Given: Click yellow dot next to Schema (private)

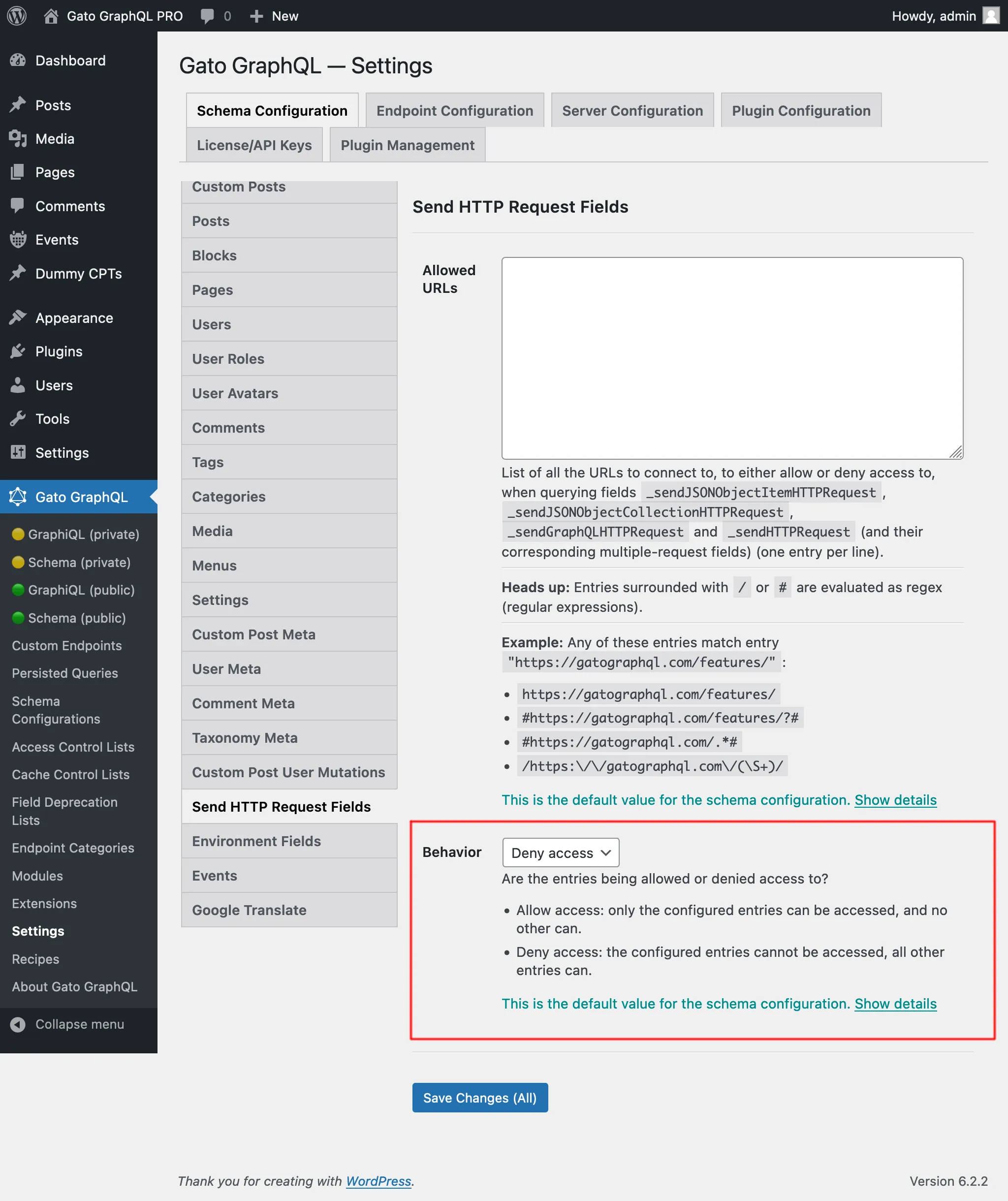Looking at the screenshot, I should click(x=18, y=562).
